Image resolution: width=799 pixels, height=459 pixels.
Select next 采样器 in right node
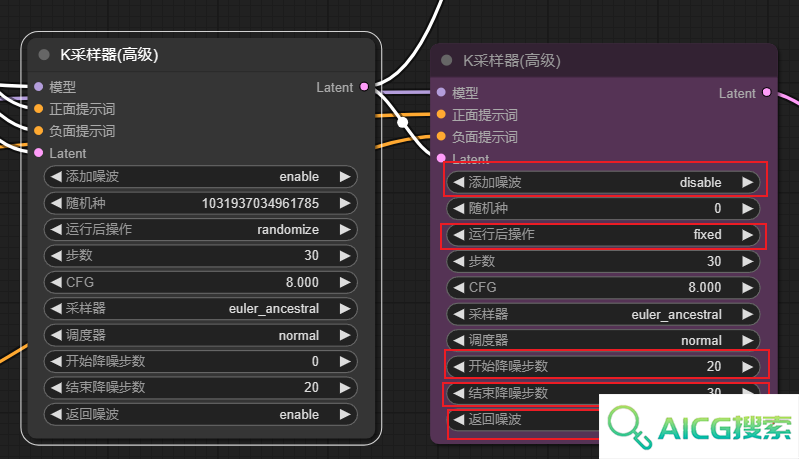coord(748,314)
